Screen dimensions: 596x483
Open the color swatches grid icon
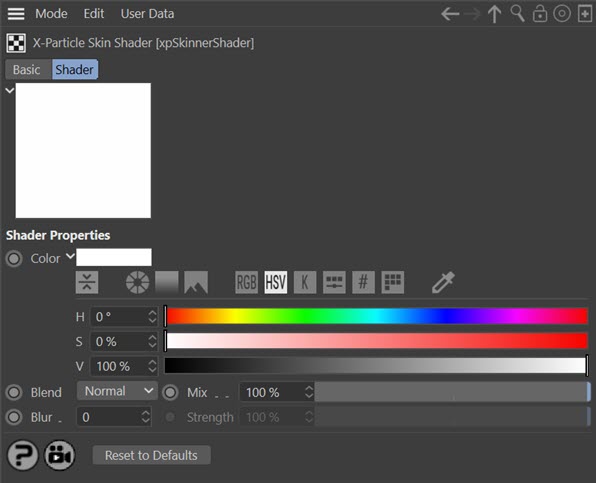(x=392, y=282)
